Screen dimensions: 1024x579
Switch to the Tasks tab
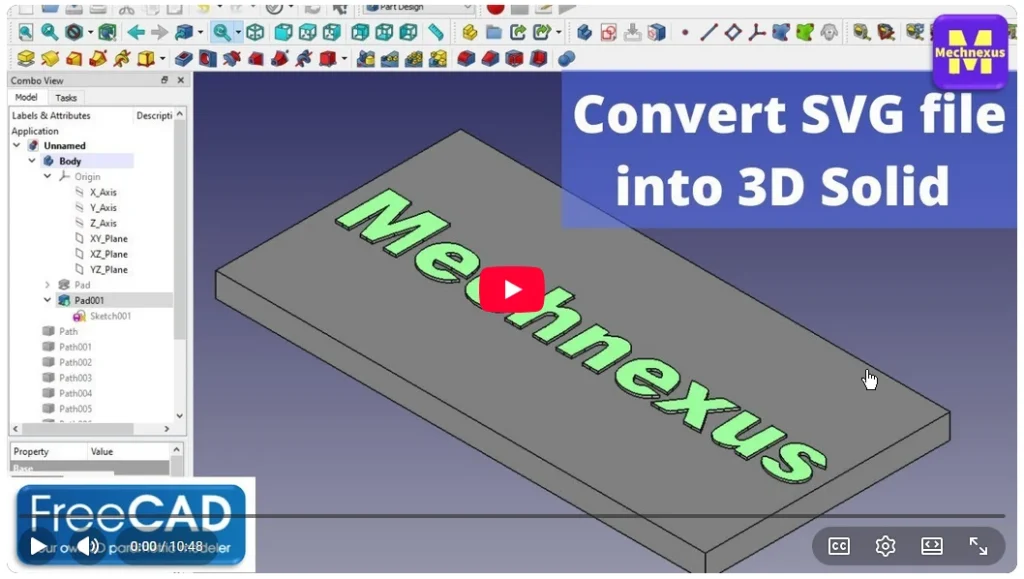click(x=66, y=98)
